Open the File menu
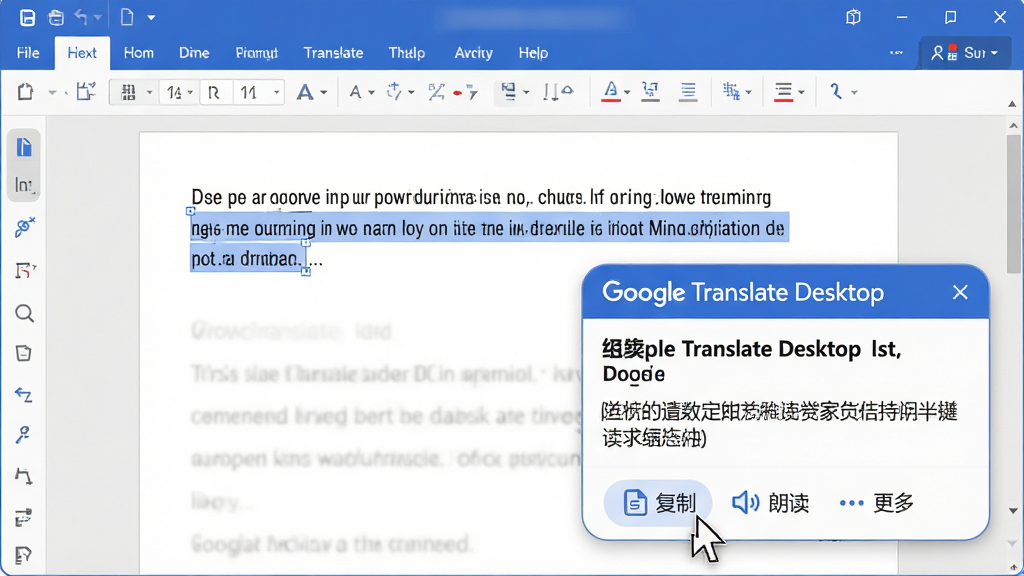Image resolution: width=1024 pixels, height=576 pixels. [x=28, y=53]
